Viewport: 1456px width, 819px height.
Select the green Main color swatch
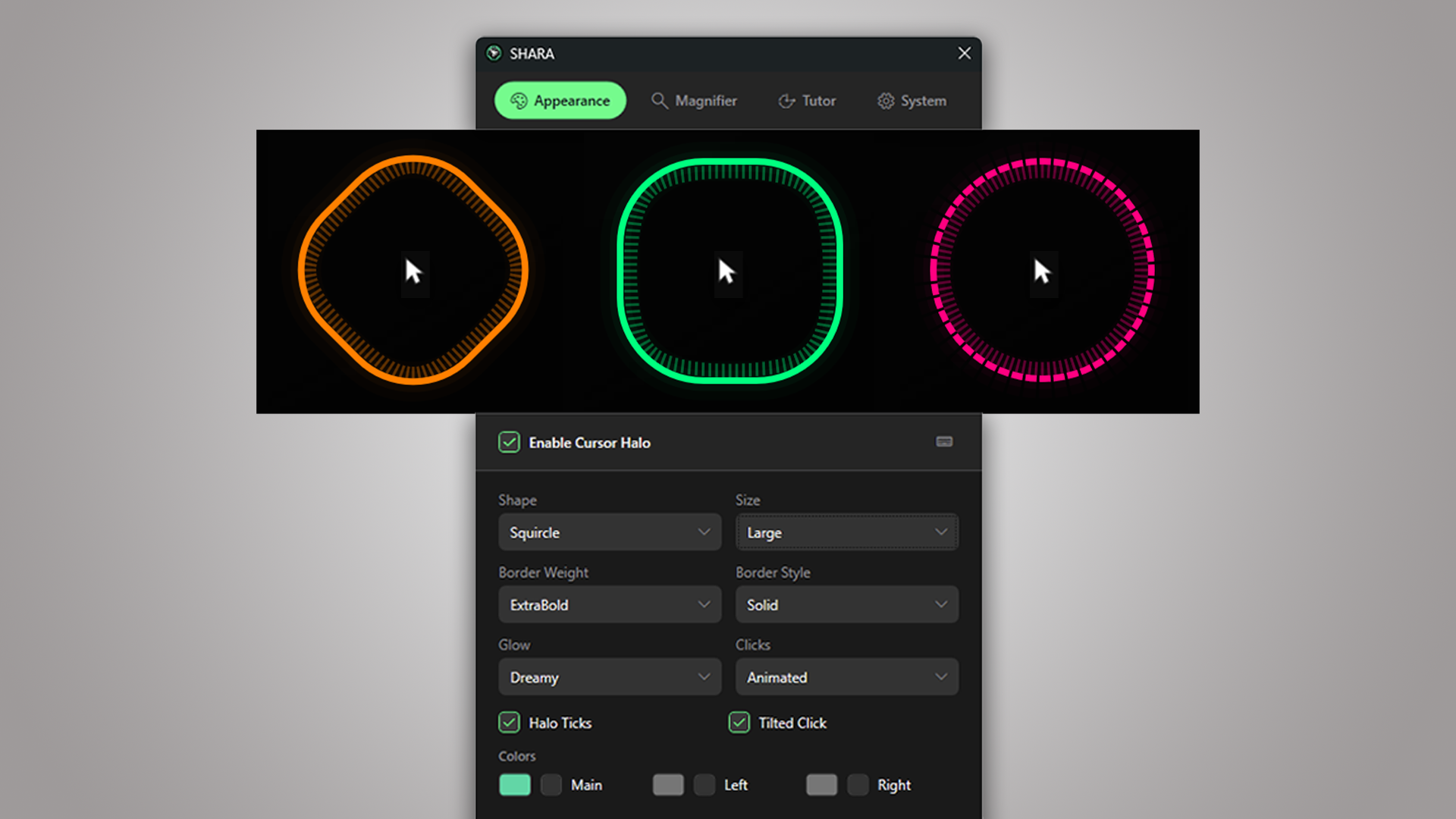pyautogui.click(x=514, y=785)
